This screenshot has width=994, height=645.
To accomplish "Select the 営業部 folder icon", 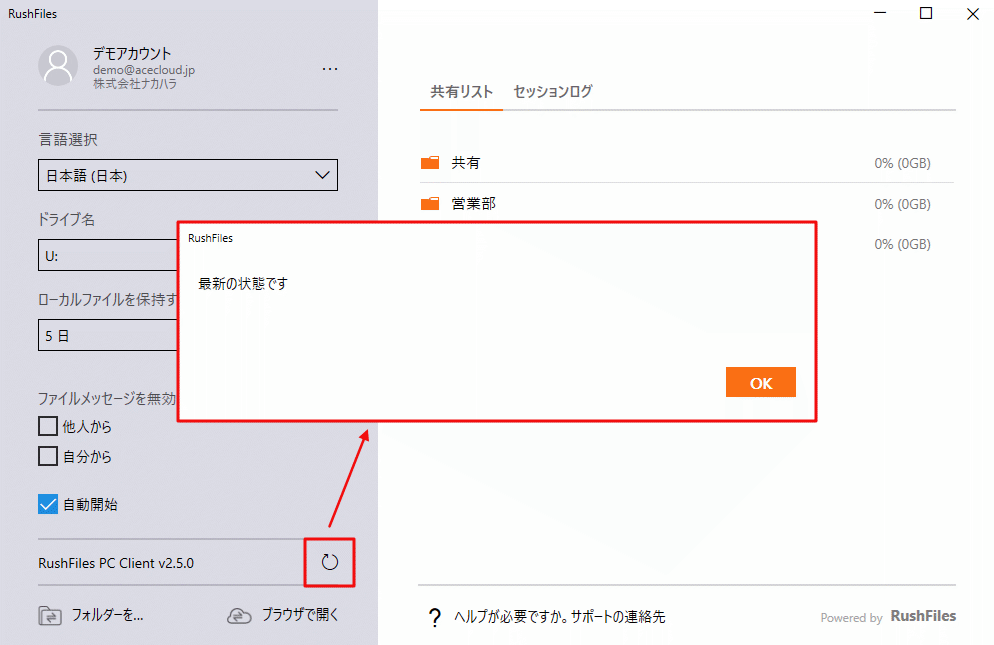I will [x=430, y=204].
